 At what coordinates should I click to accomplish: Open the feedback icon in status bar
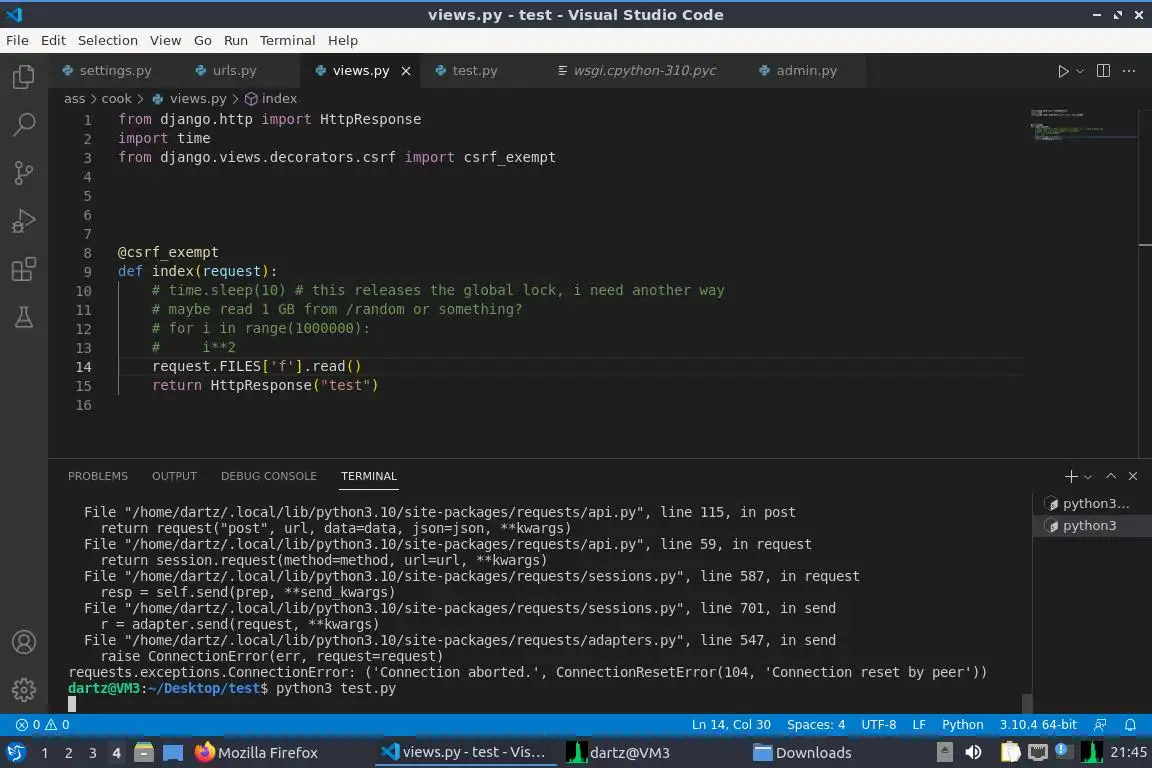coord(1100,725)
